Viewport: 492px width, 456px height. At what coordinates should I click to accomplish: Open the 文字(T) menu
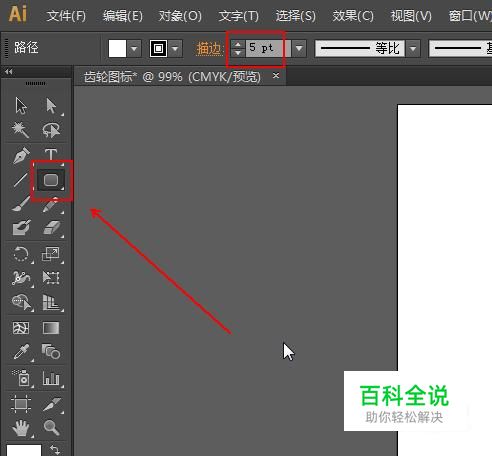[x=238, y=16]
